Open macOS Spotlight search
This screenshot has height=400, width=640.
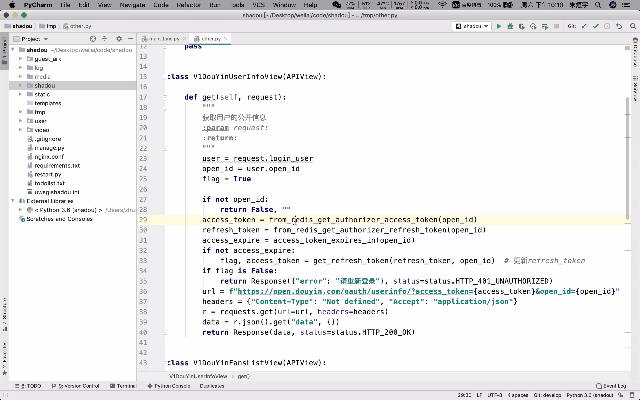tap(598, 5)
